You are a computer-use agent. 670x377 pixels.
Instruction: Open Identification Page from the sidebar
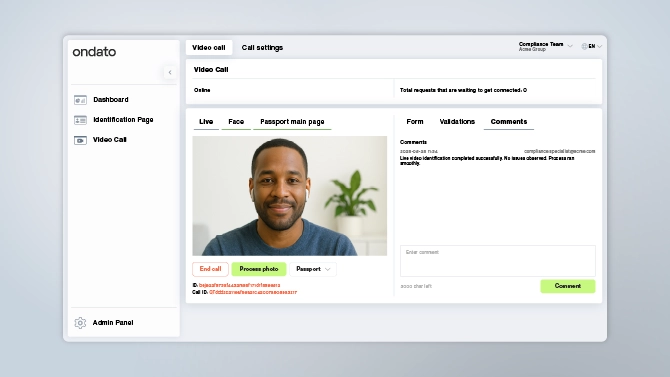pos(123,120)
